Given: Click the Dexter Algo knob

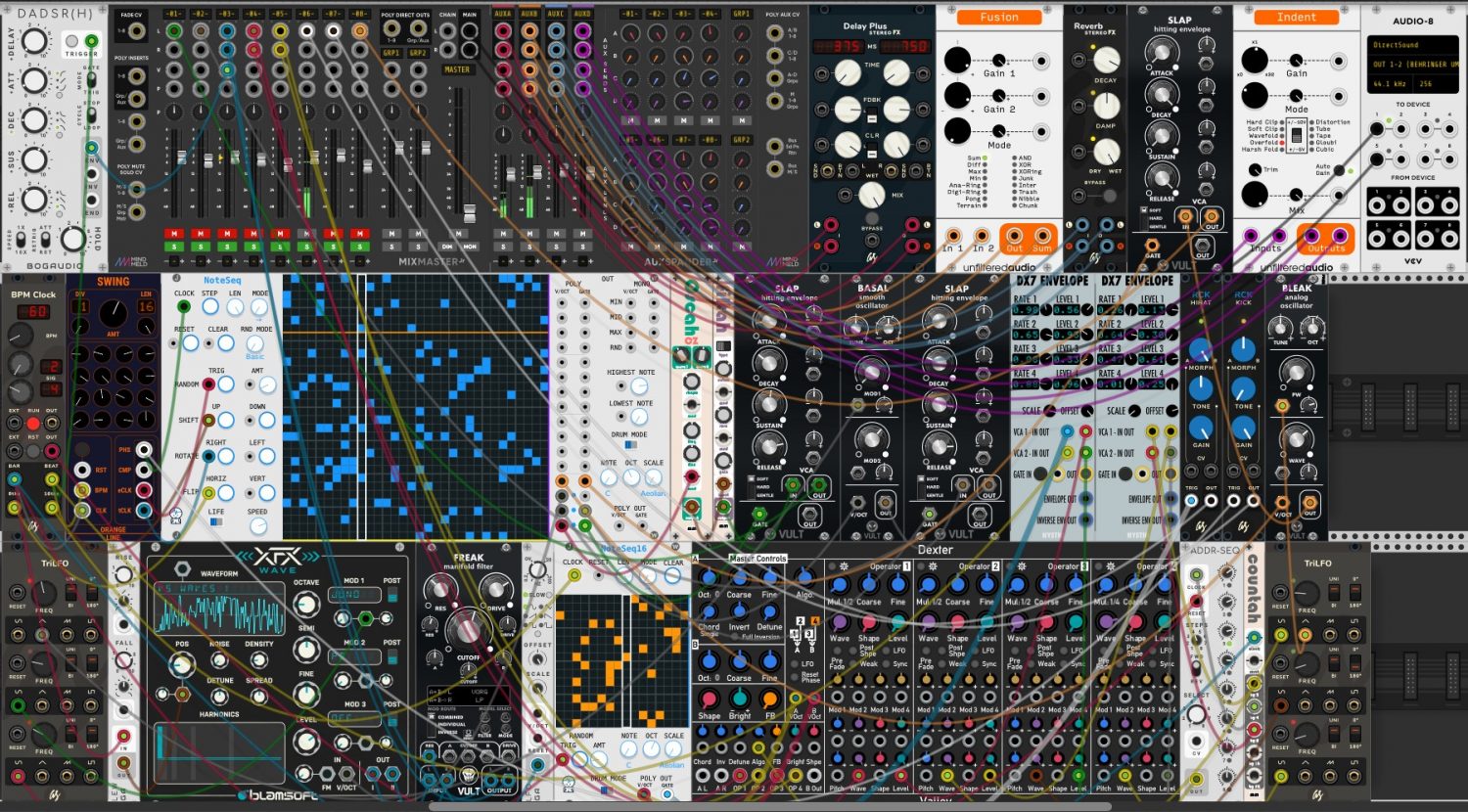Looking at the screenshot, I should point(804,578).
